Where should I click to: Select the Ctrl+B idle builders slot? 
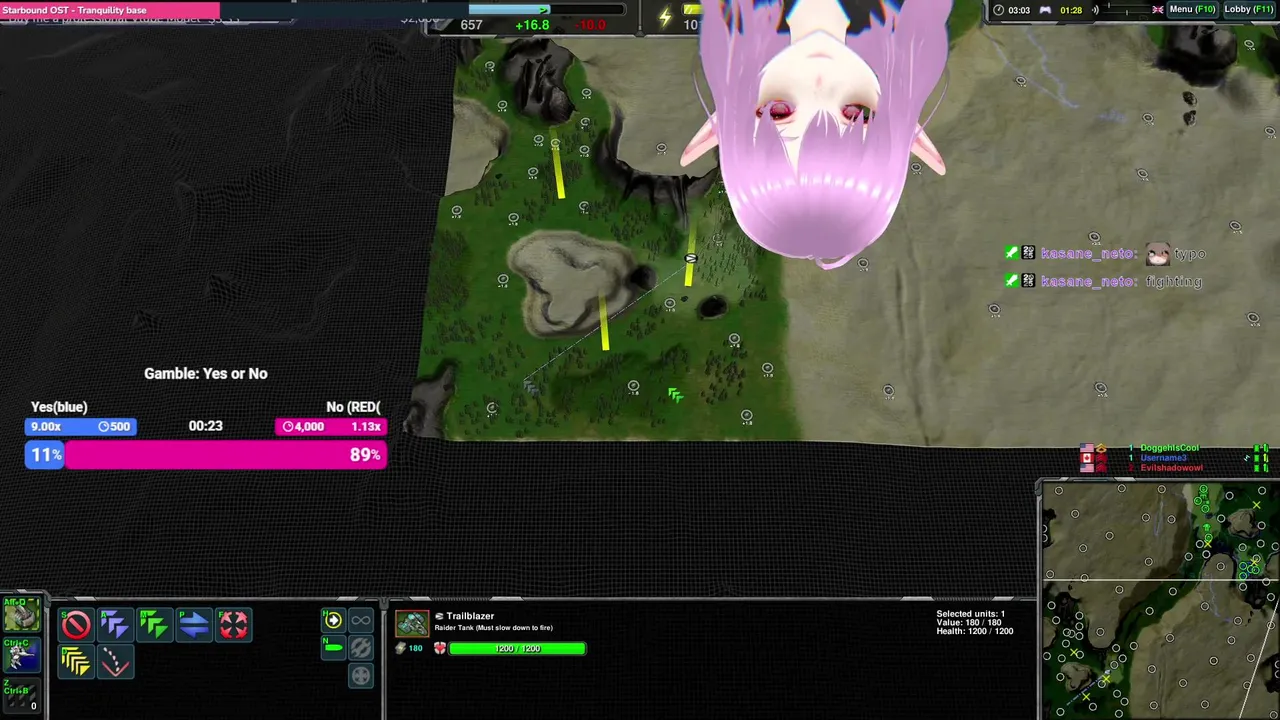(x=21, y=695)
